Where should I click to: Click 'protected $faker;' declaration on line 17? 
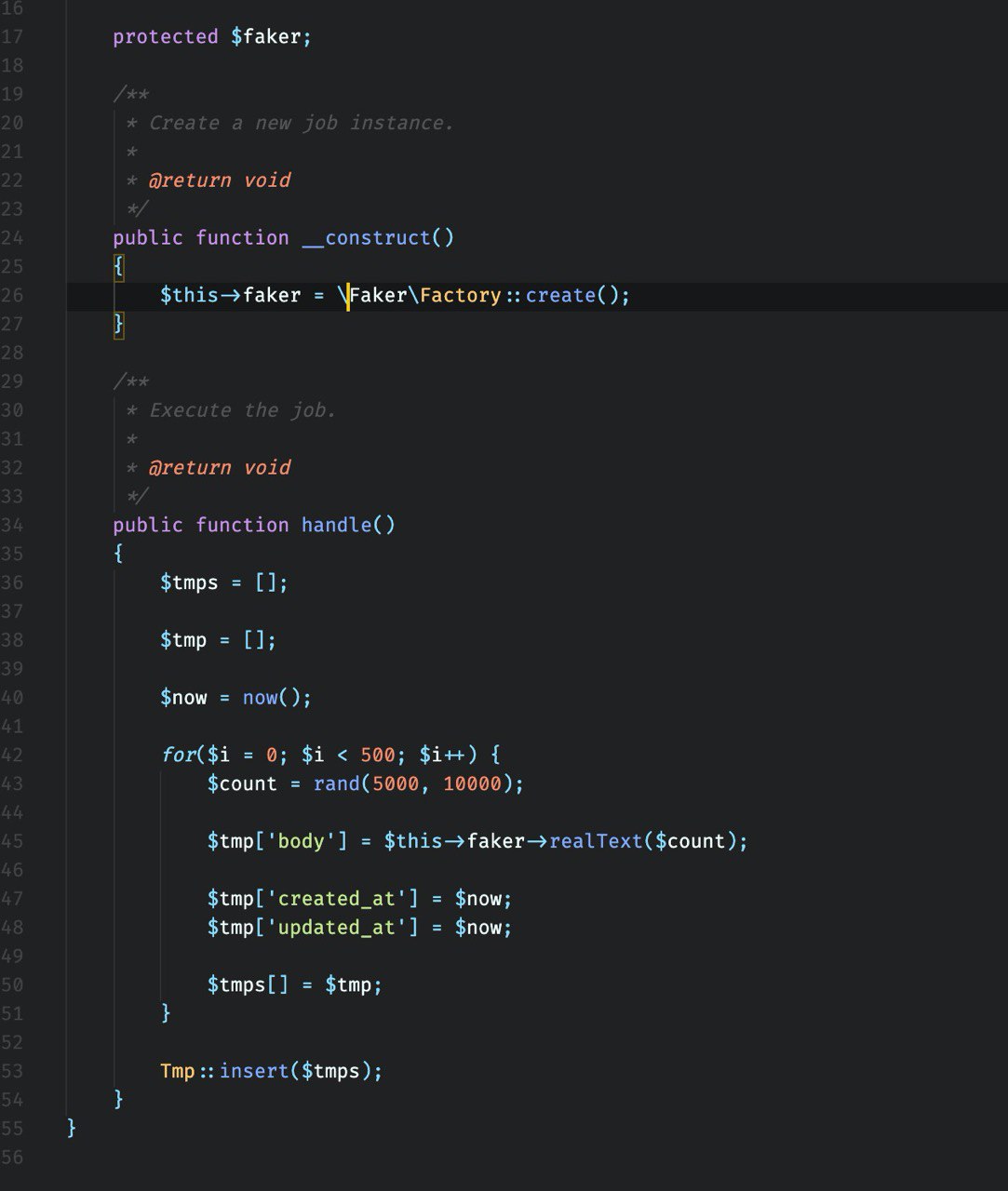pos(212,37)
